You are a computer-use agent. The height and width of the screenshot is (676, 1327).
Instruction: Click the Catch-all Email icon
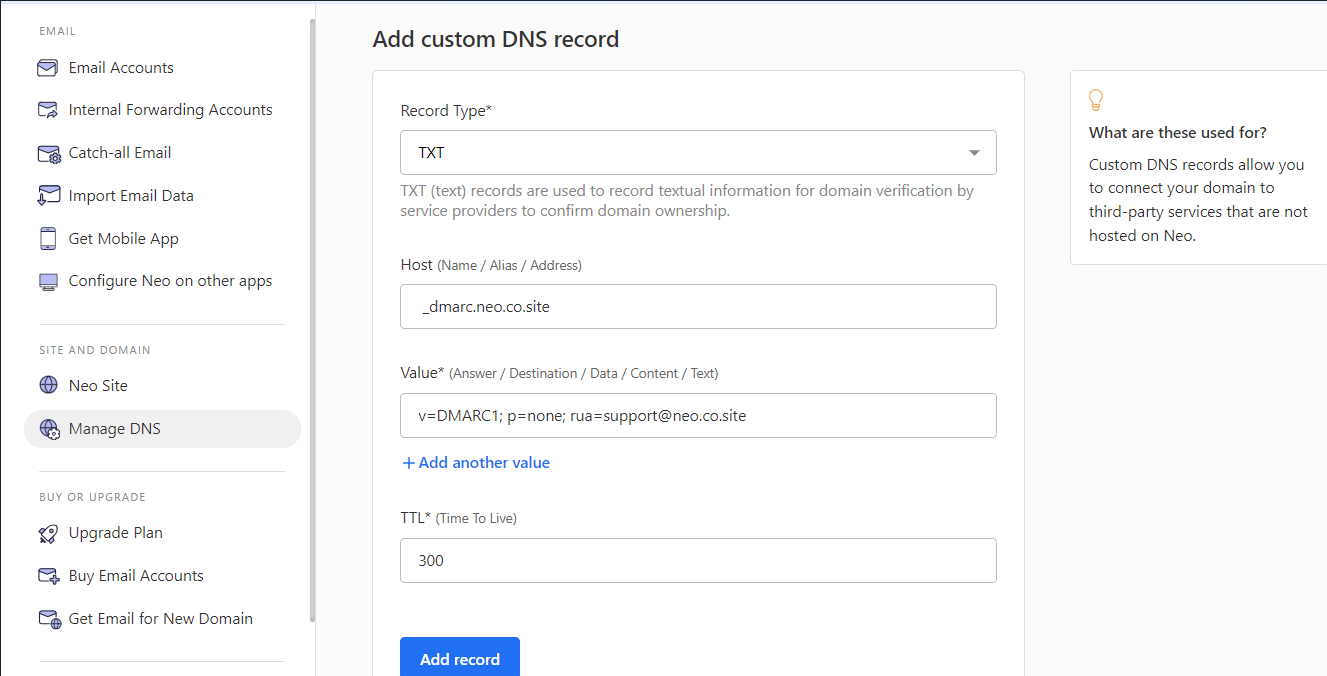(48, 153)
